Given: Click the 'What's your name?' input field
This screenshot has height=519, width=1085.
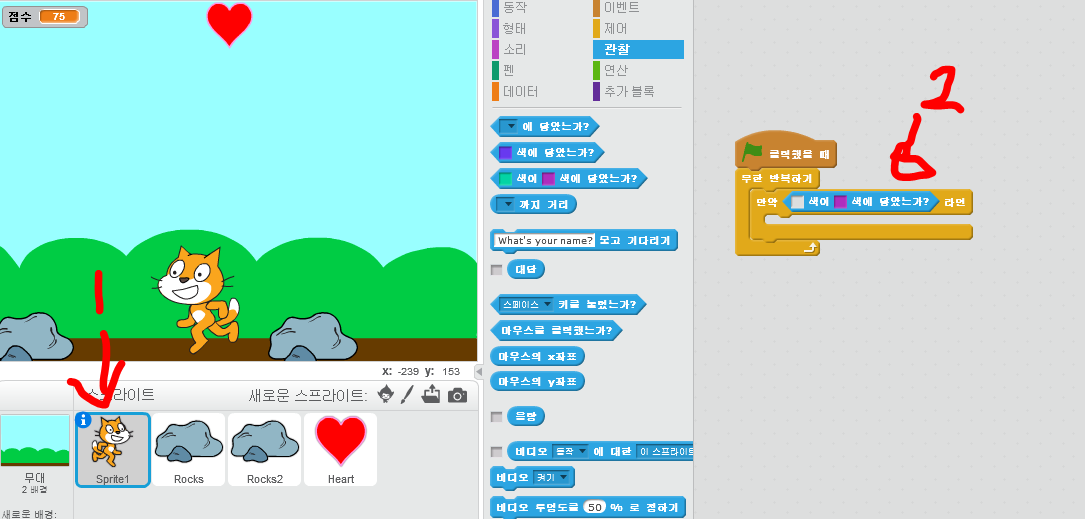Looking at the screenshot, I should [545, 241].
